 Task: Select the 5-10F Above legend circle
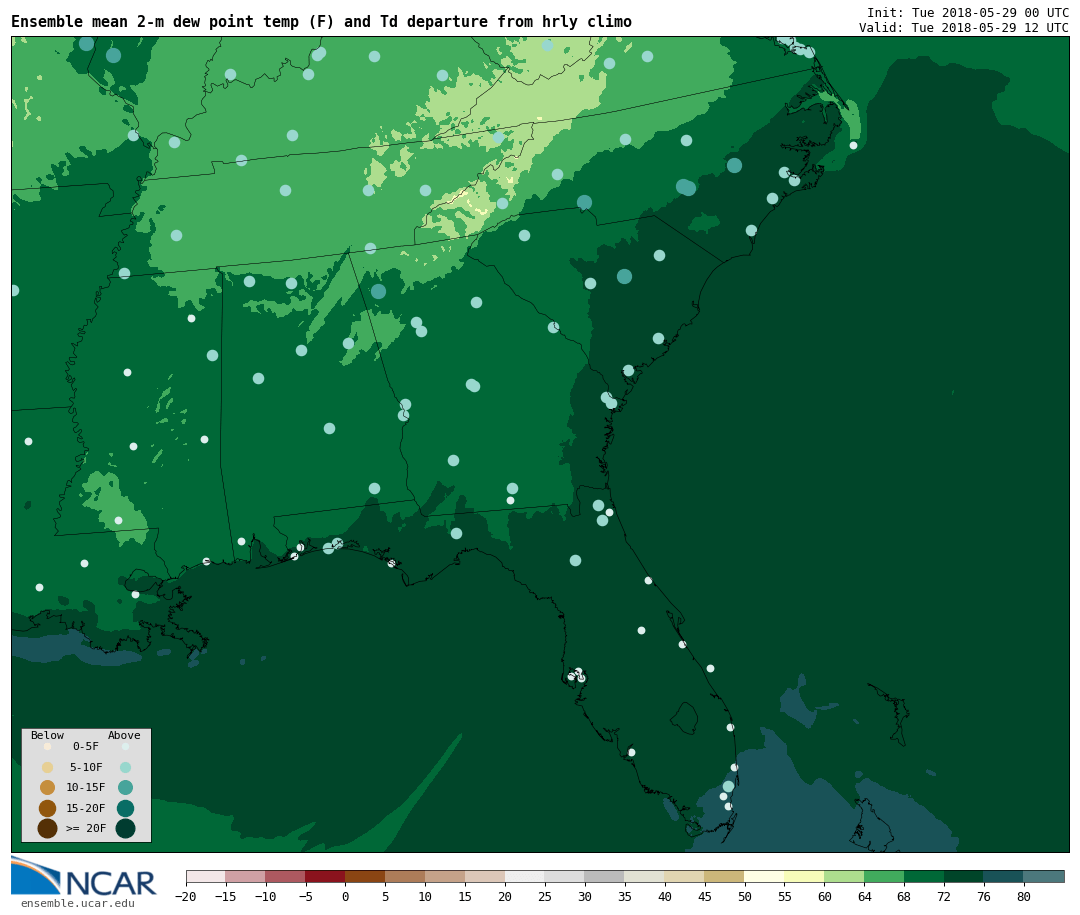coord(125,767)
